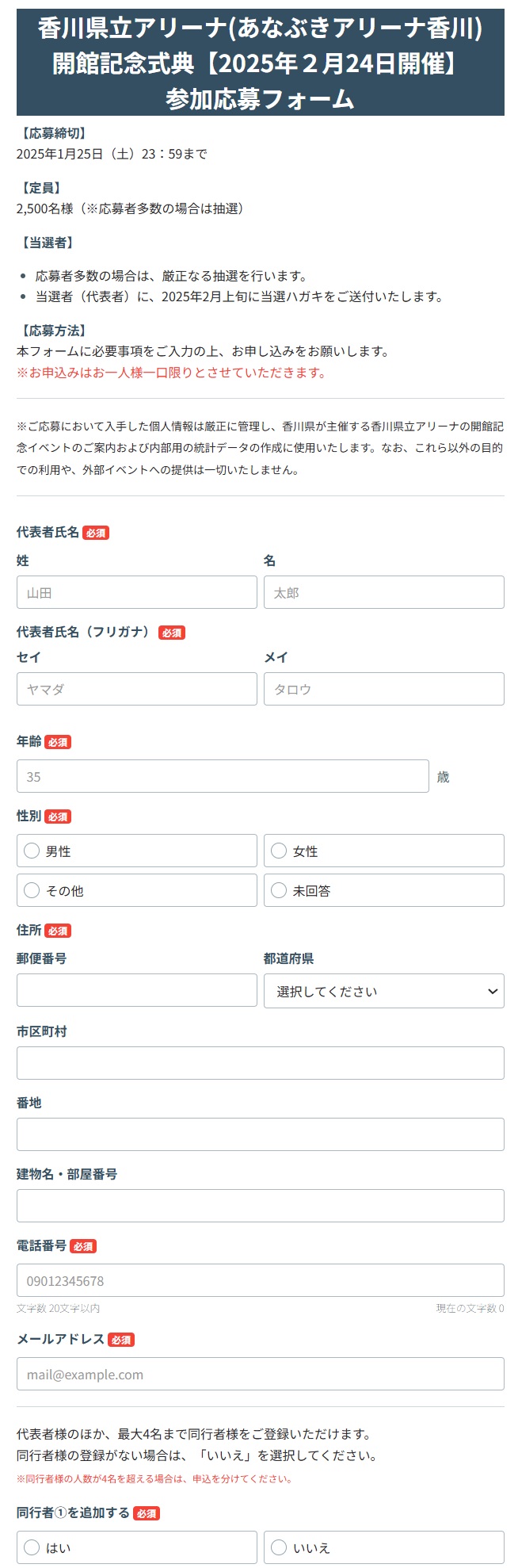Image resolution: width=518 pixels, height=1568 pixels.
Task: Click the 番地 street number field
Action: (261, 1134)
